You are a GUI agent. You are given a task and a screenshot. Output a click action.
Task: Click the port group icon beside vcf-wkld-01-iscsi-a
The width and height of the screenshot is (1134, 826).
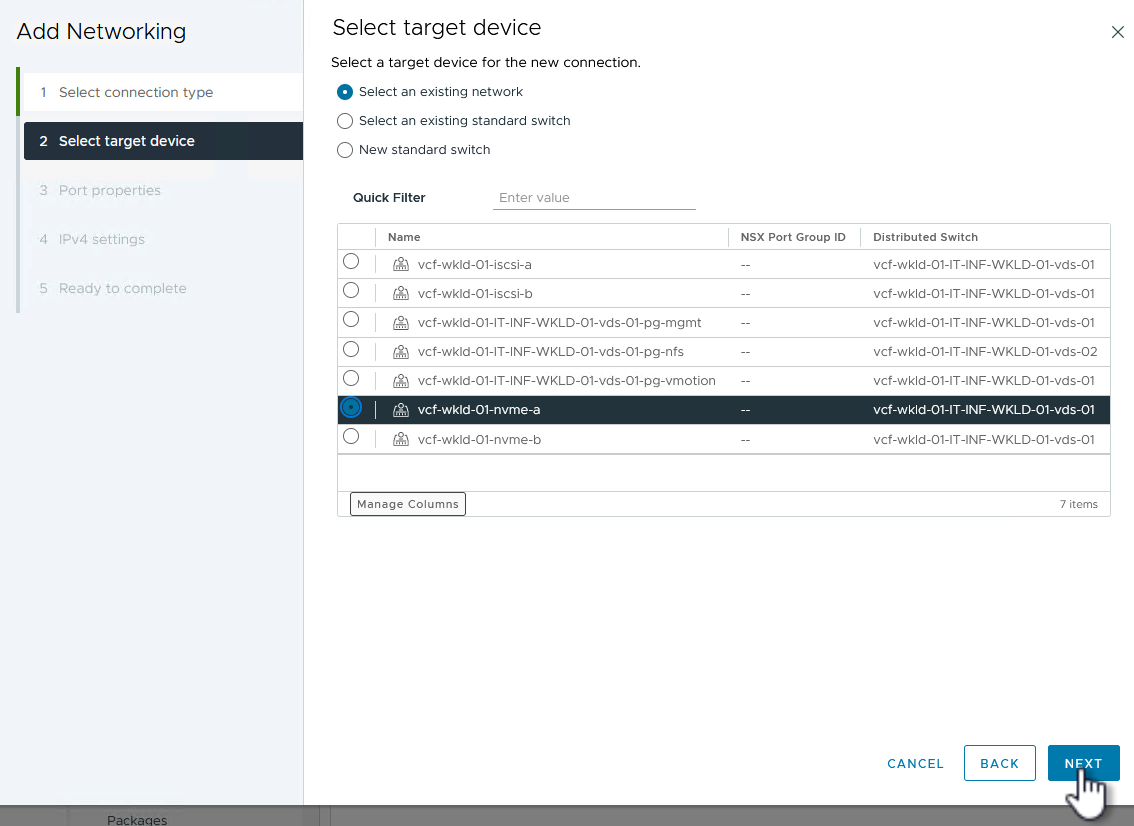401,265
